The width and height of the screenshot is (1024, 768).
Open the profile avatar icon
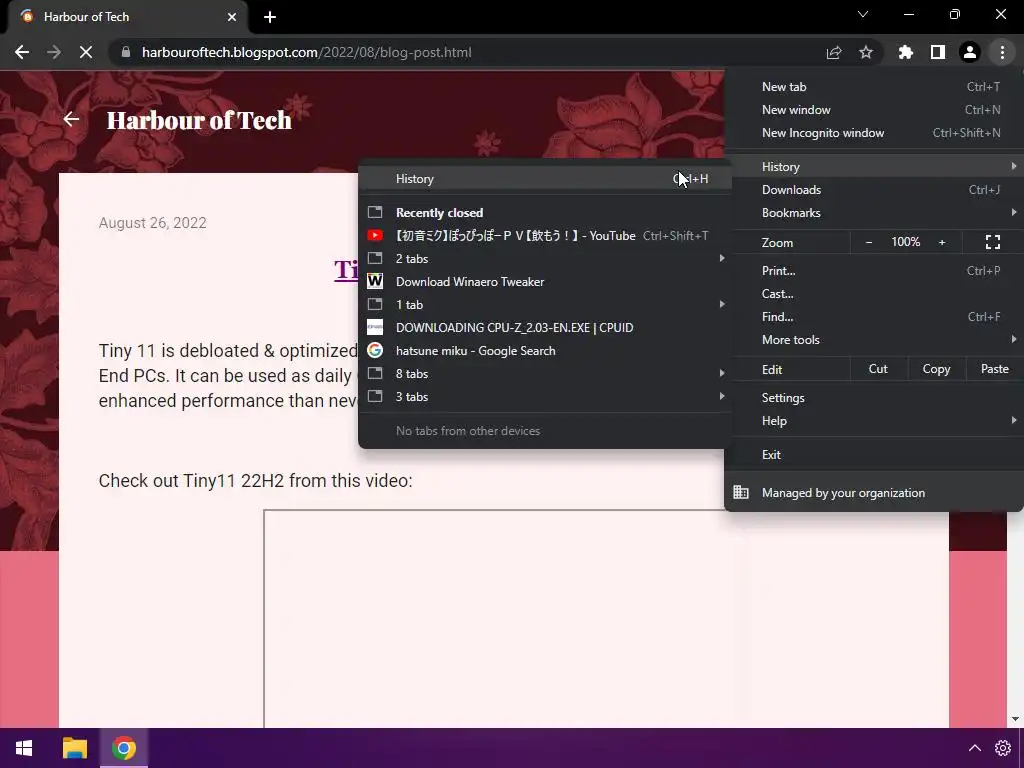click(x=970, y=52)
